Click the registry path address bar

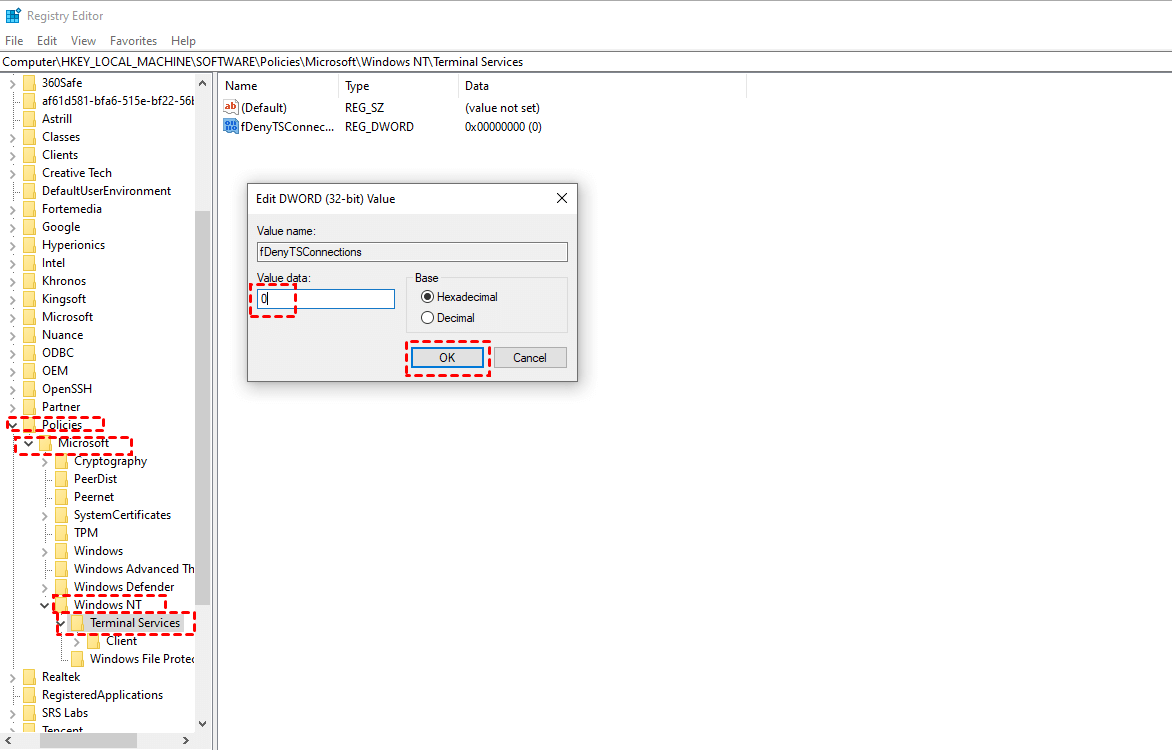pyautogui.click(x=586, y=62)
